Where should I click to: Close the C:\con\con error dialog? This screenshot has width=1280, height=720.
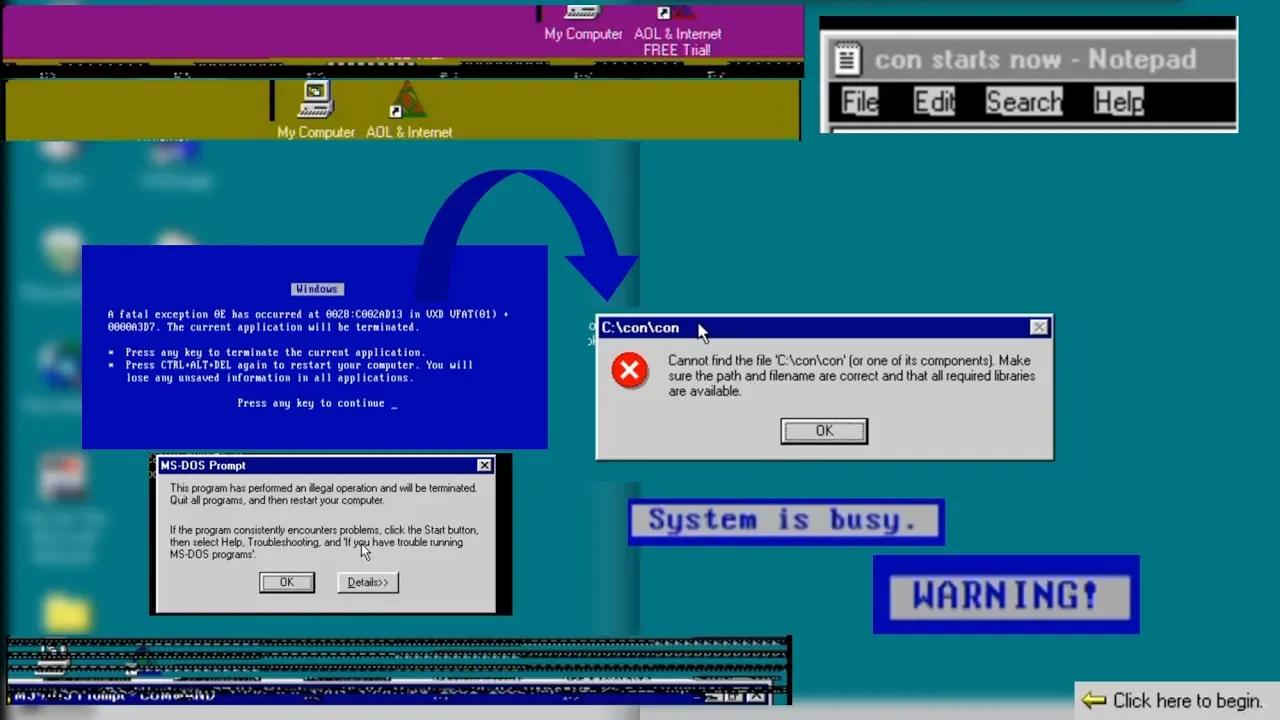pyautogui.click(x=1039, y=327)
